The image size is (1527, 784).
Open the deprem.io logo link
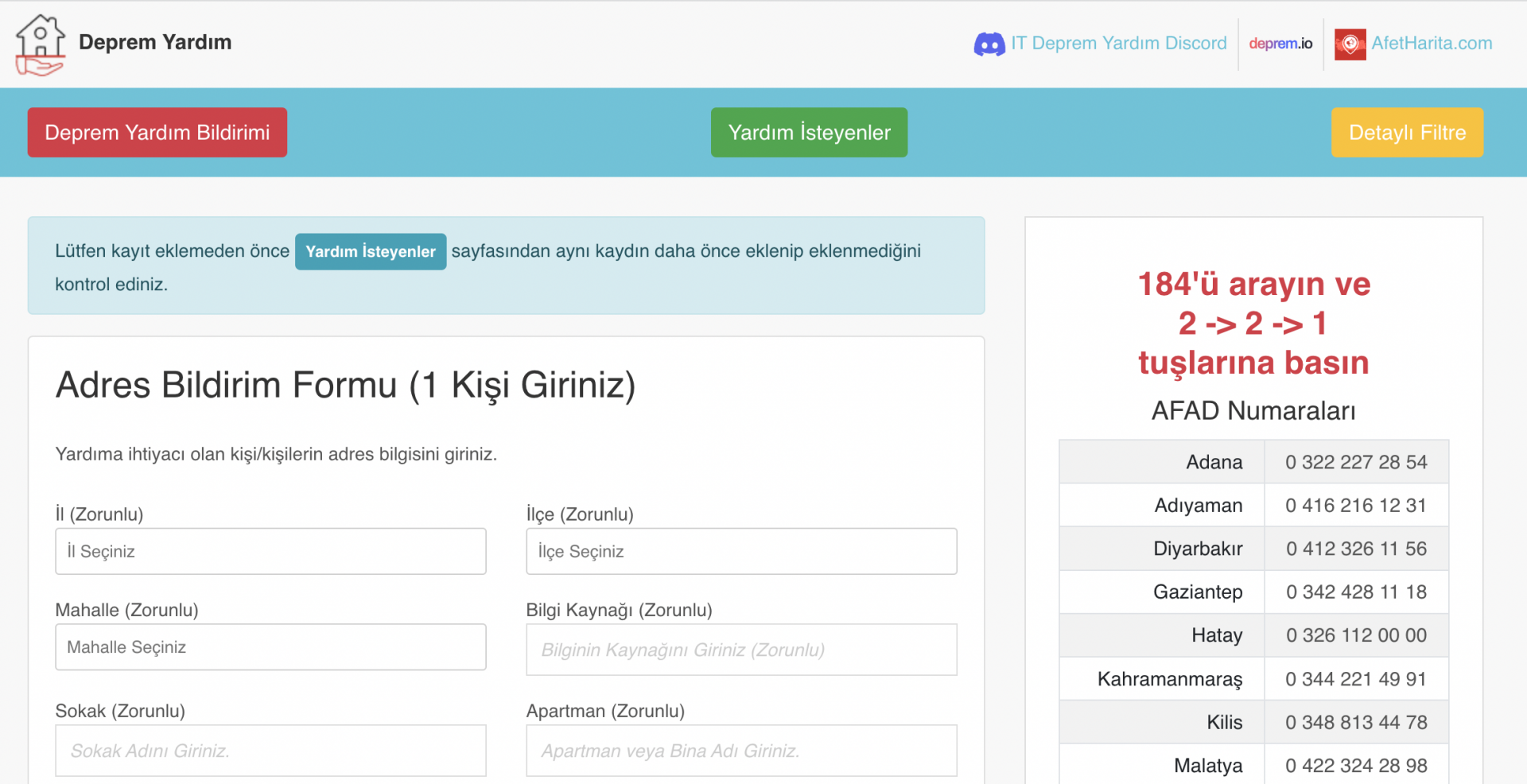[x=1280, y=44]
